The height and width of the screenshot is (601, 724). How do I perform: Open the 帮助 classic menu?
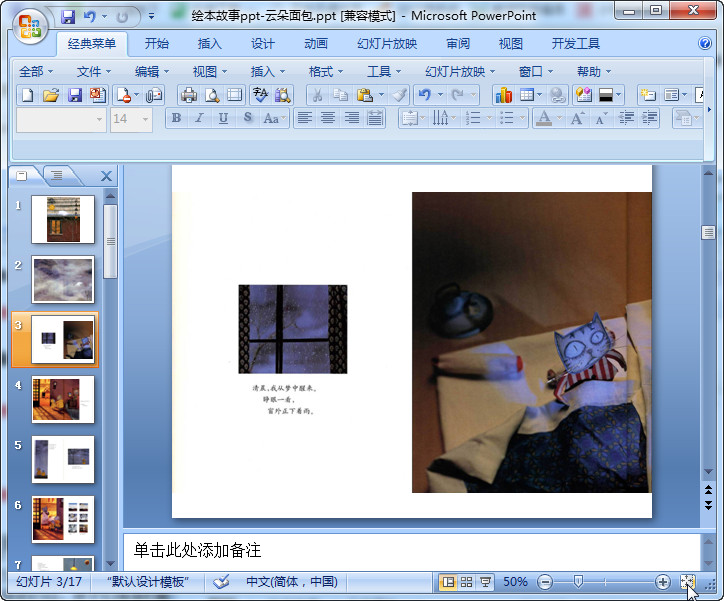(x=594, y=72)
